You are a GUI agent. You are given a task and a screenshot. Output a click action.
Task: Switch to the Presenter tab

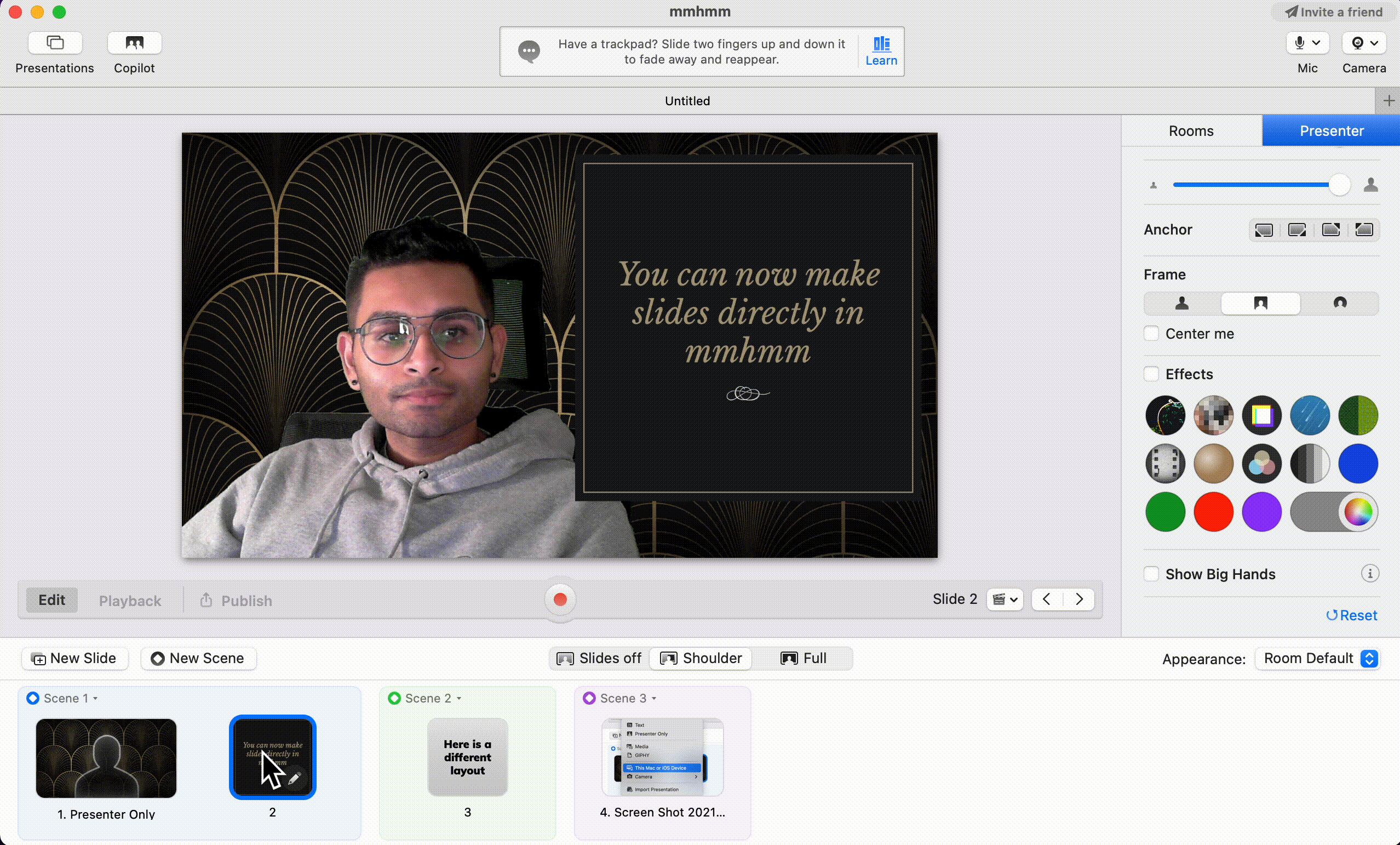point(1331,130)
